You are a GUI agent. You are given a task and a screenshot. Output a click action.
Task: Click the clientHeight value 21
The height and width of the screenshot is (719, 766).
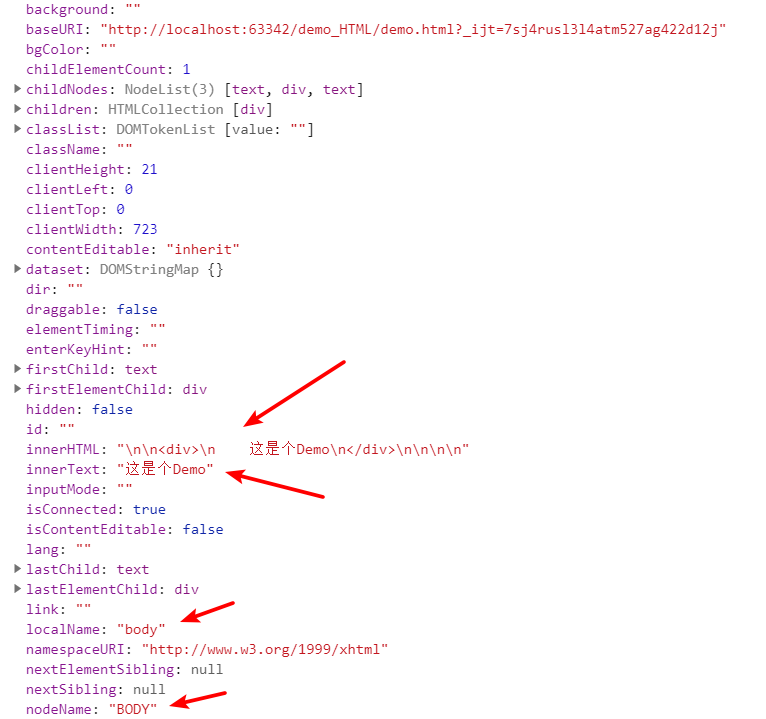click(x=149, y=169)
